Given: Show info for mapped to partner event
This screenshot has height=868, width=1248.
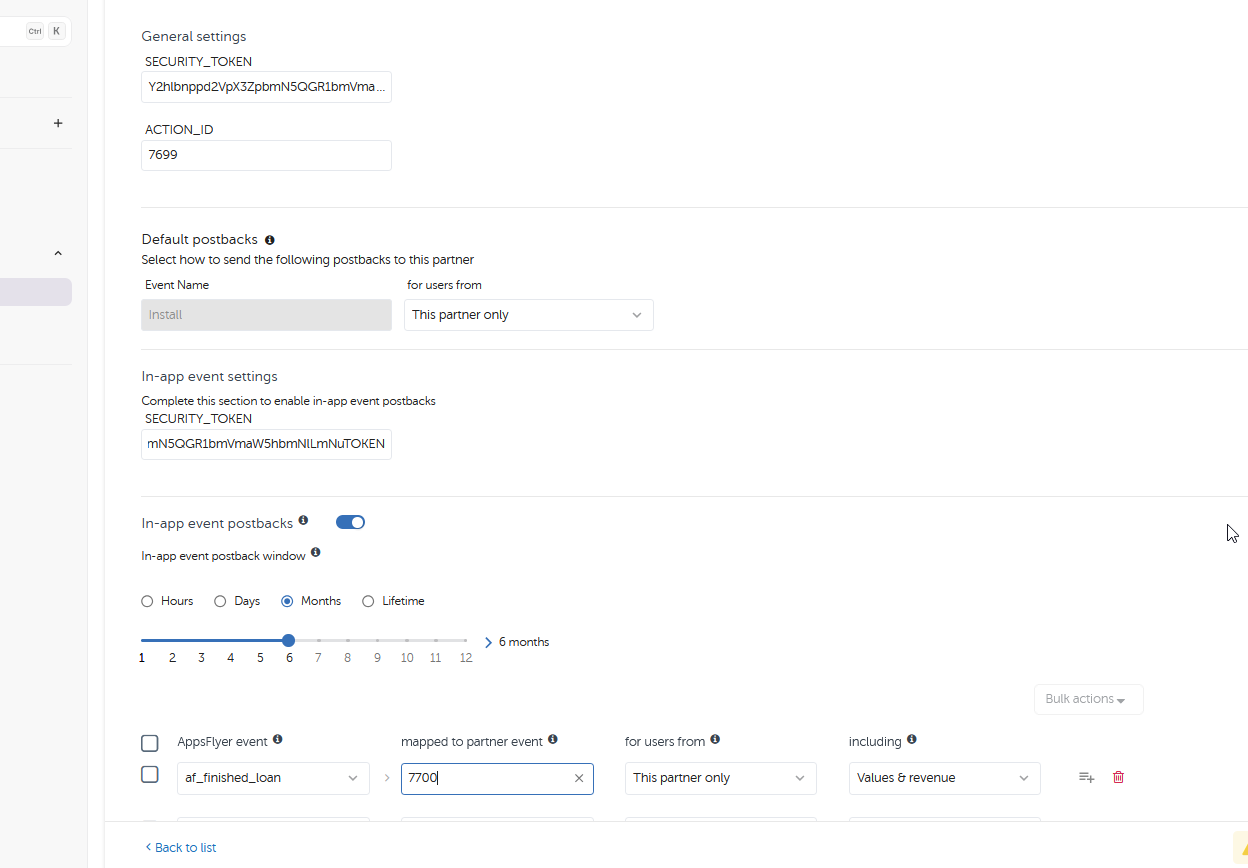Looking at the screenshot, I should click(553, 740).
